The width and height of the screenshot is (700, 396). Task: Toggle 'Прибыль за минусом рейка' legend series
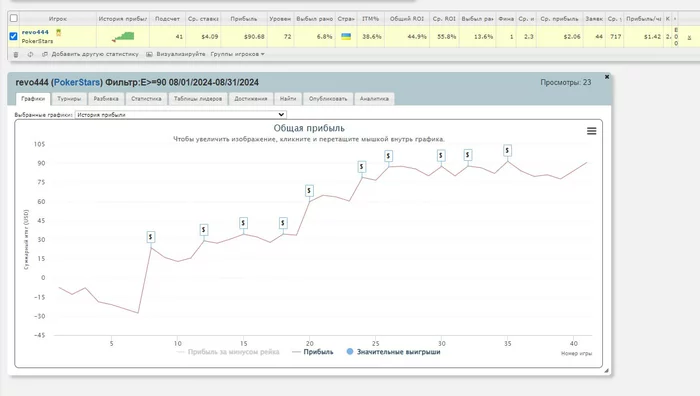228,352
